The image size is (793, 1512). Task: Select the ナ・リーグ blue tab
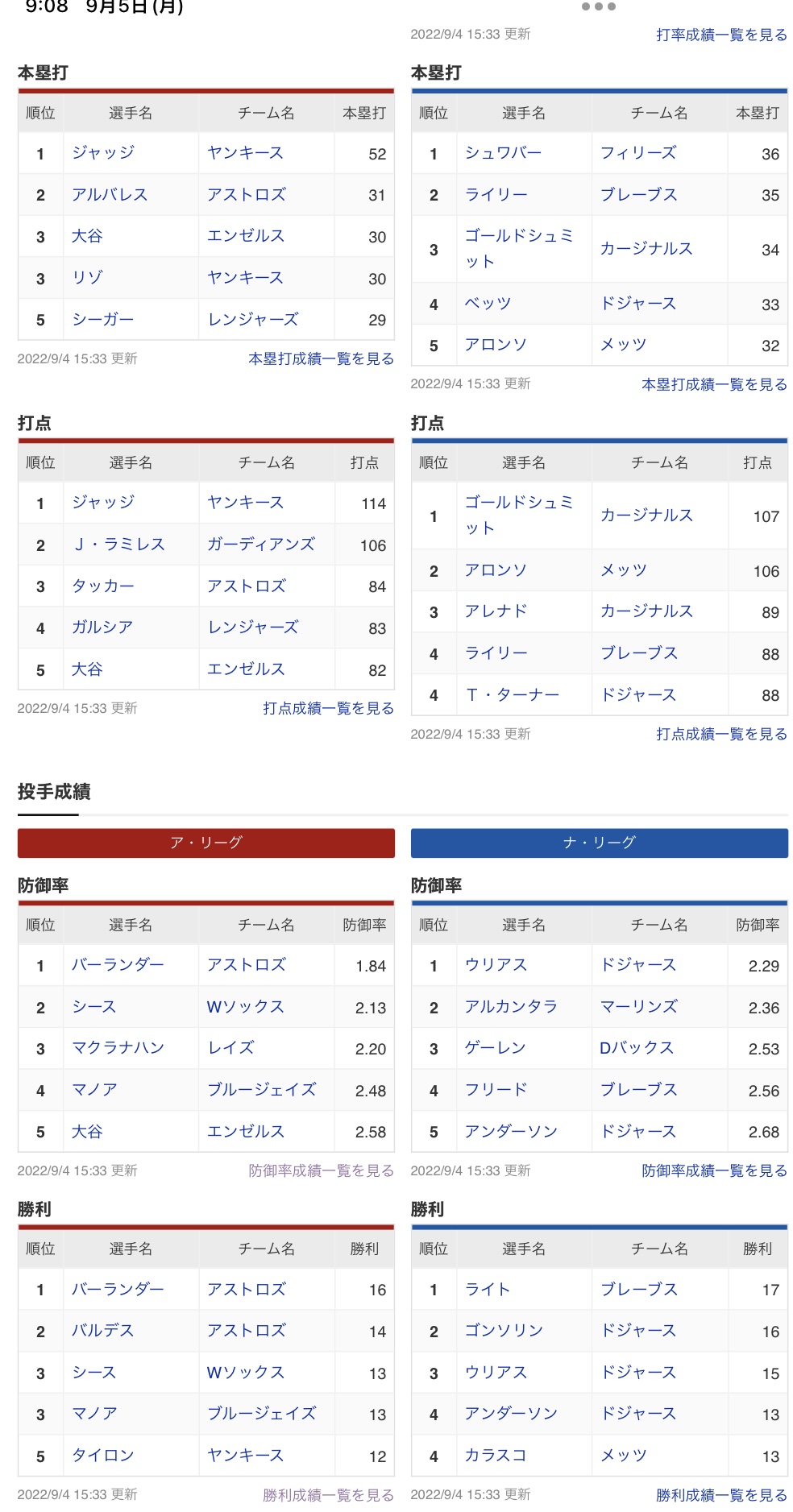coord(599,843)
